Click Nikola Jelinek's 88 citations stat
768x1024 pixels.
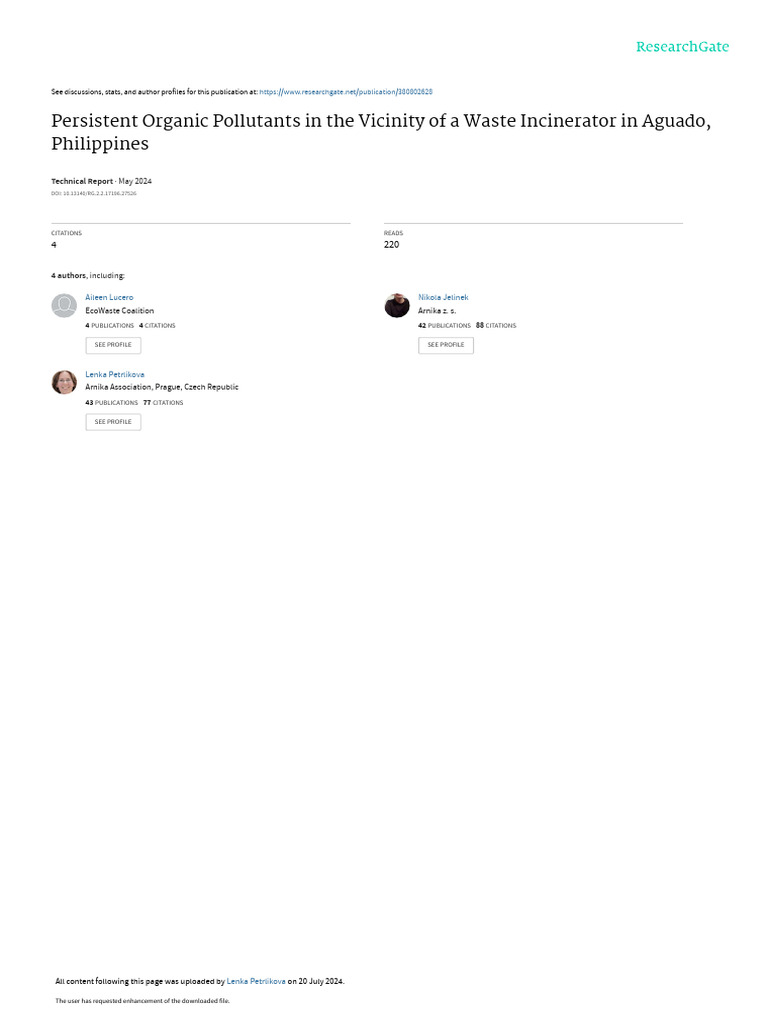(496, 325)
